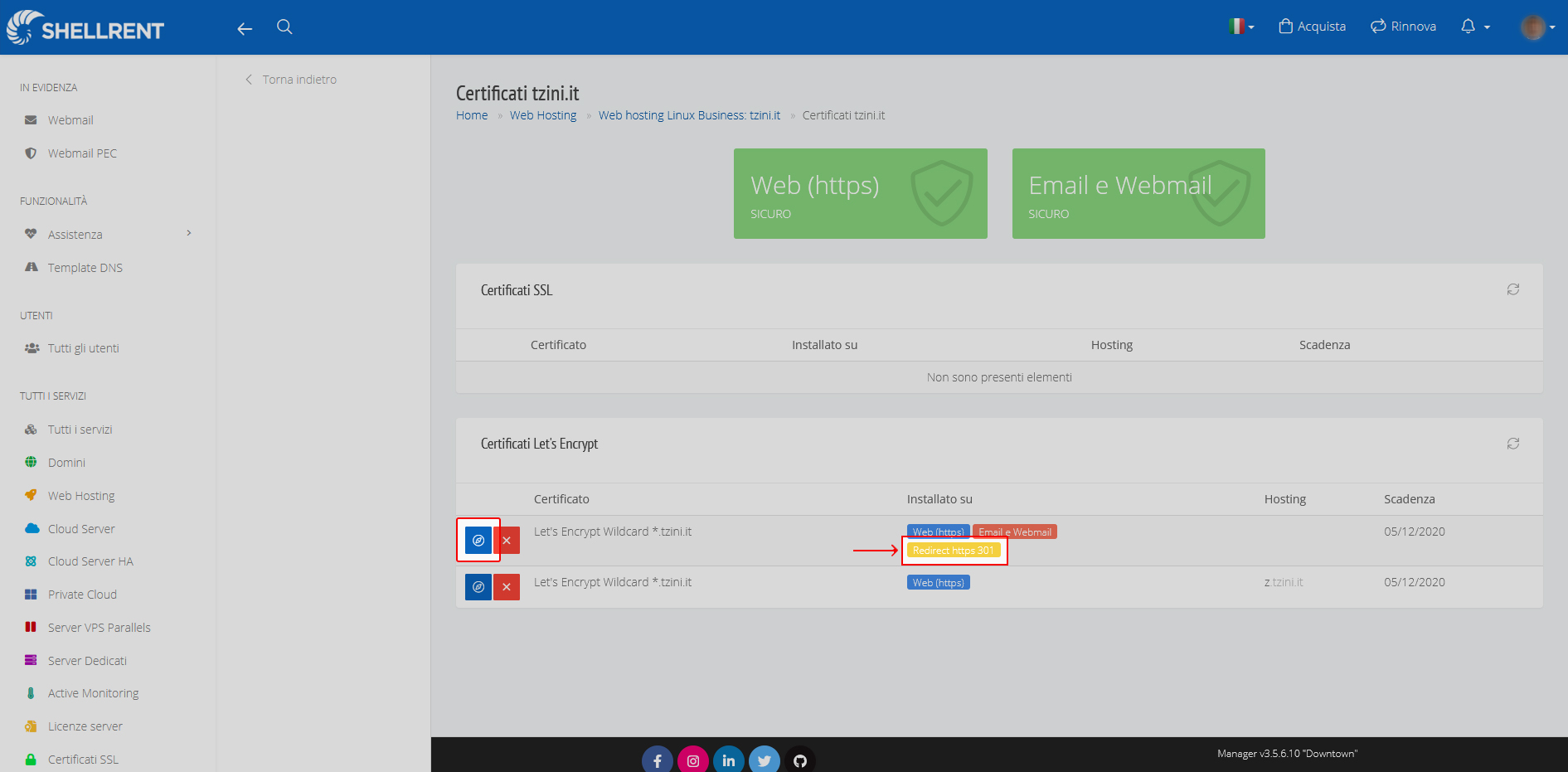1568x772 pixels.
Task: Click the Web (https) SICURO card
Action: pyautogui.click(x=861, y=193)
